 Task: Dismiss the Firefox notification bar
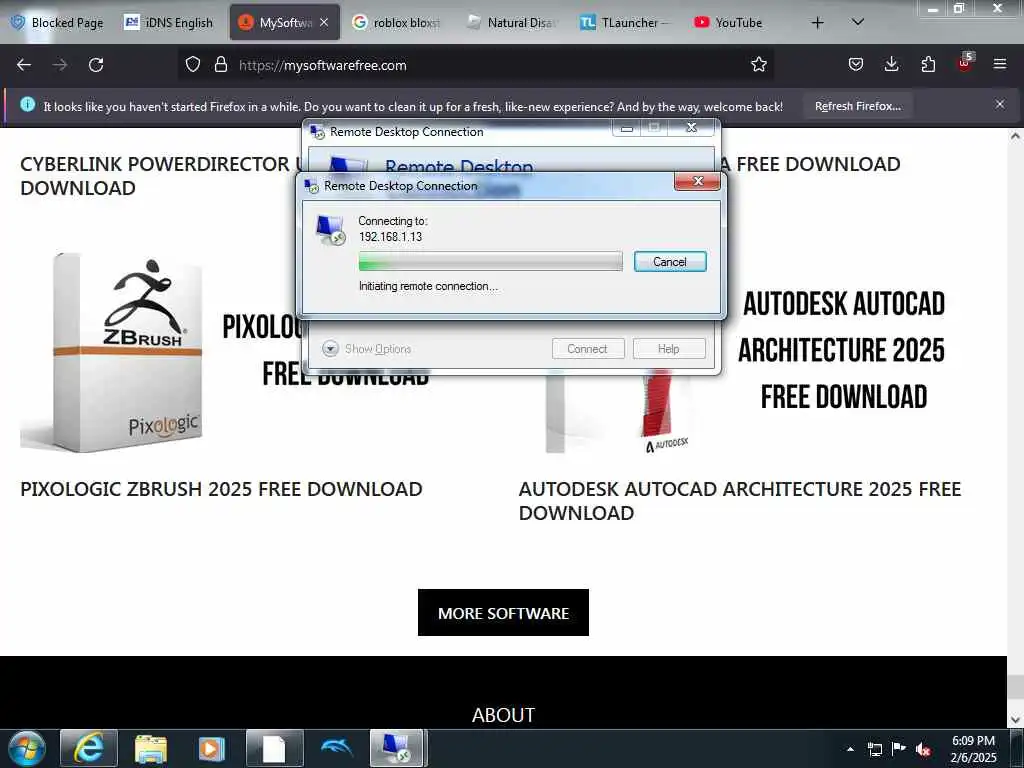[999, 104]
